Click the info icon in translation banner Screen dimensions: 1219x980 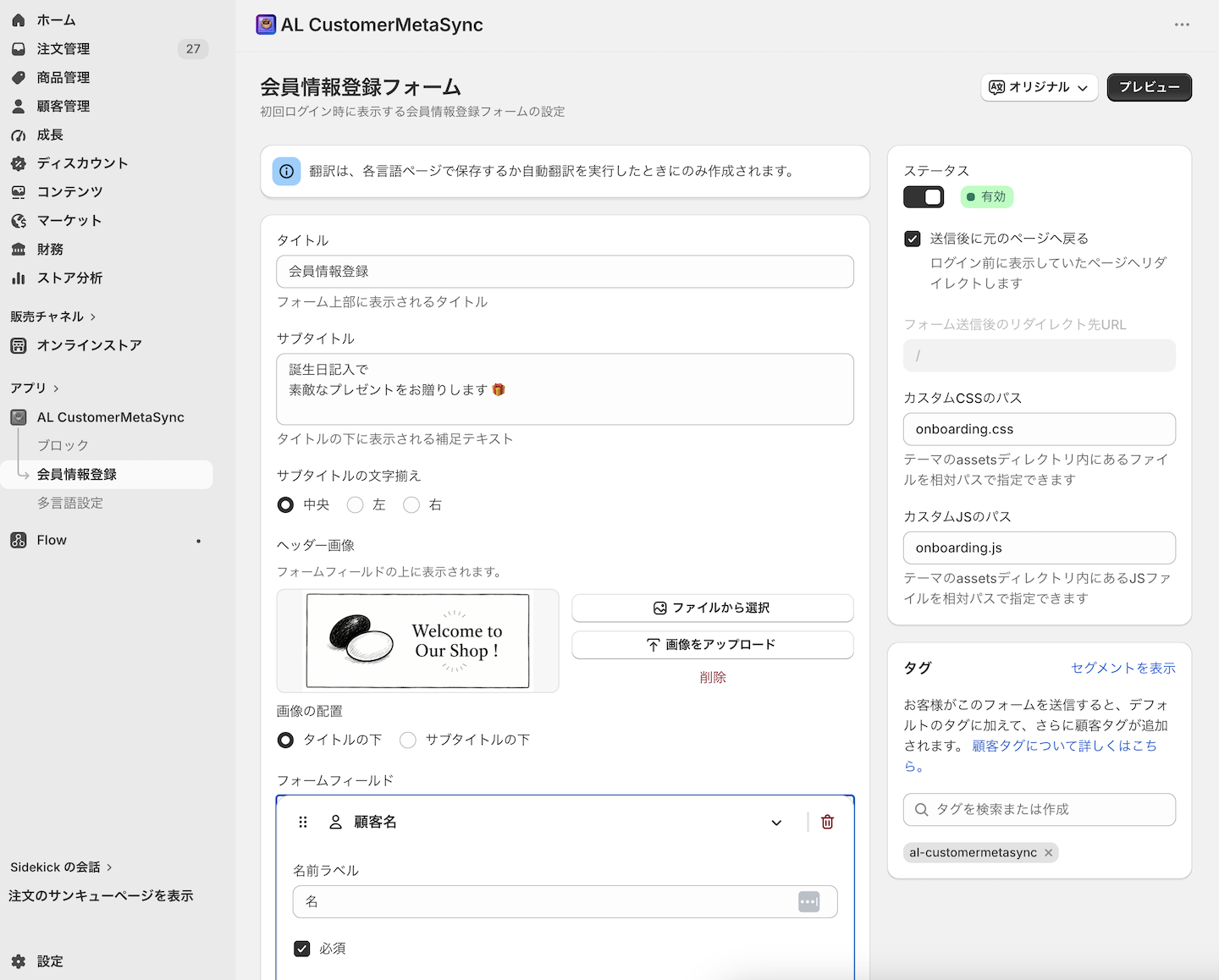[287, 171]
